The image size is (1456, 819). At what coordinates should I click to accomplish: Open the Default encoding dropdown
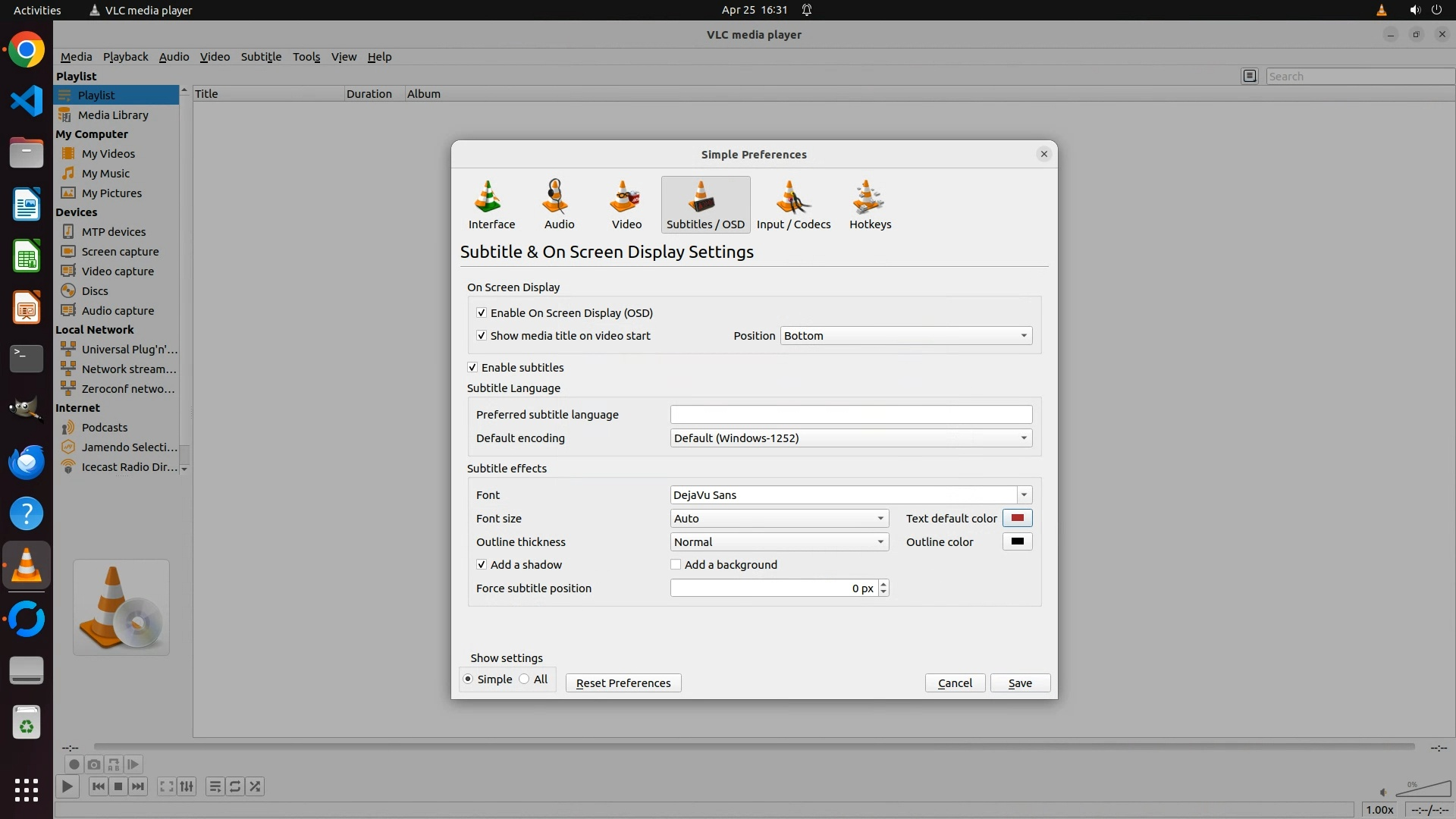(x=850, y=438)
